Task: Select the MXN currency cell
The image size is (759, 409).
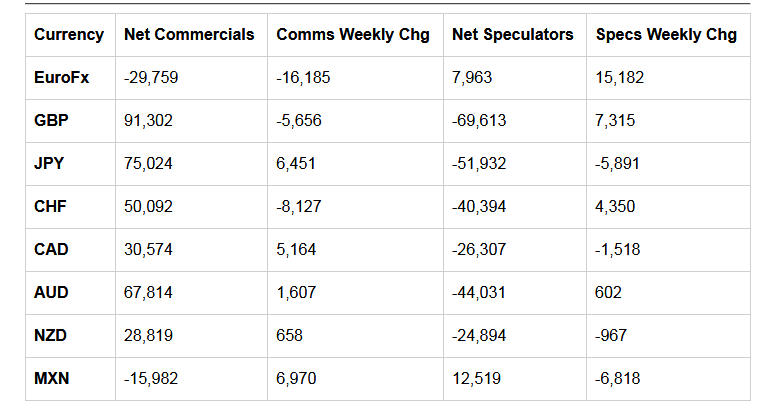Action: pos(52,378)
